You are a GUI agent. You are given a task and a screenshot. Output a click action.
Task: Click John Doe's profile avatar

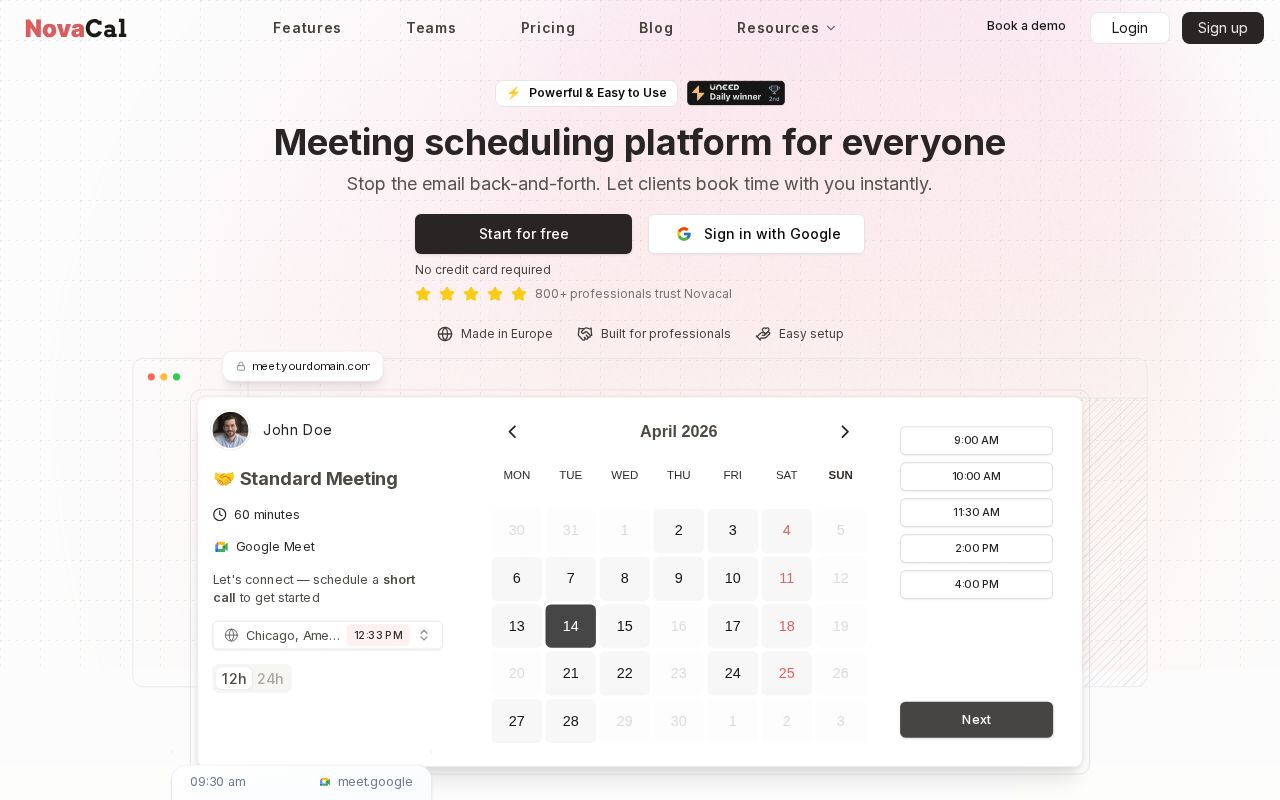[x=230, y=430]
